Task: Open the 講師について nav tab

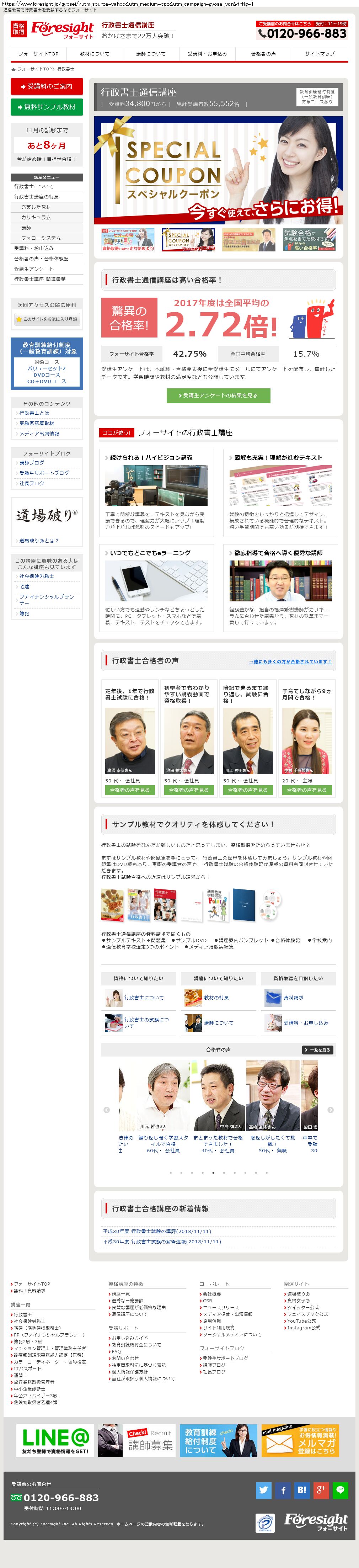Action: click(x=150, y=54)
